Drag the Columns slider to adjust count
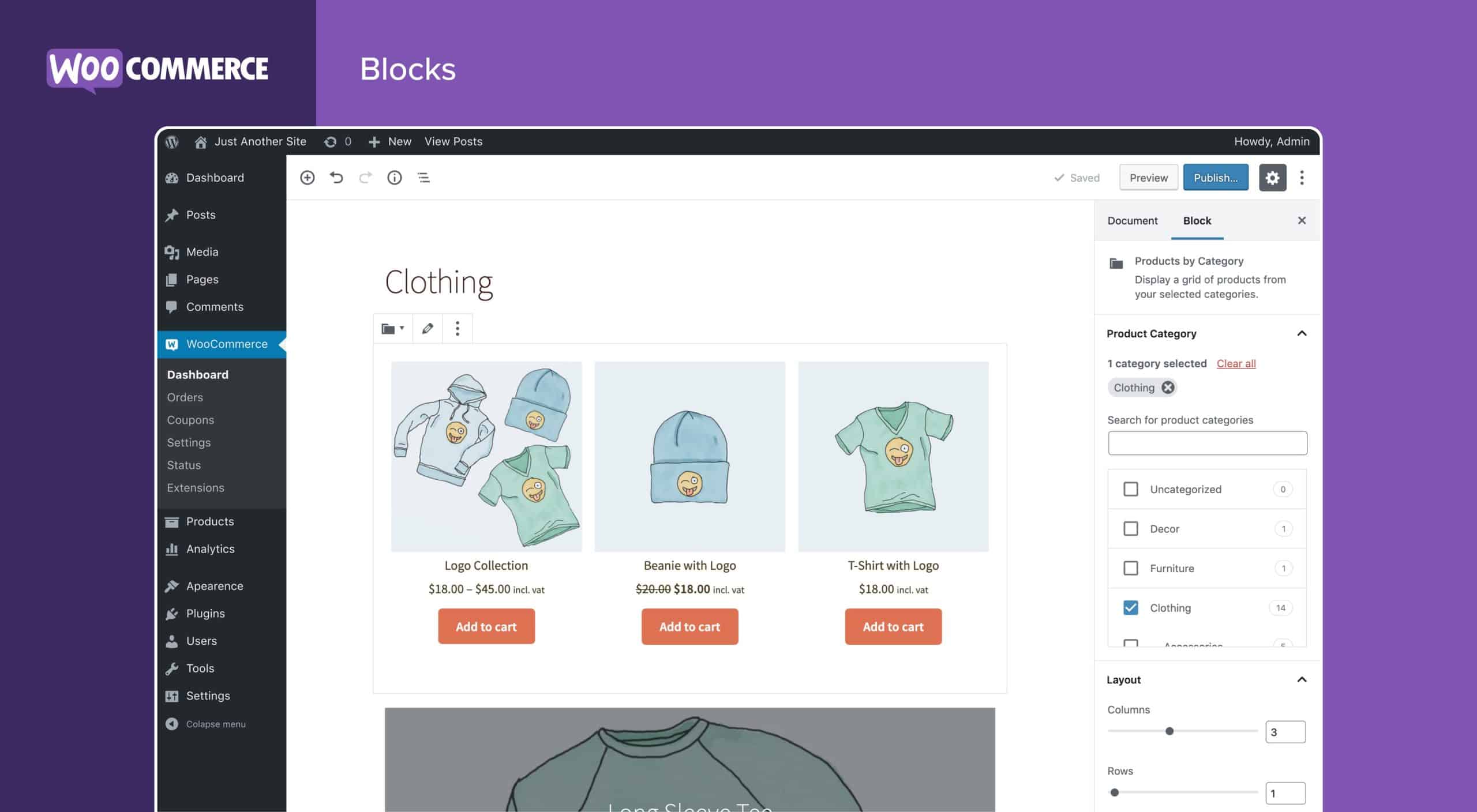This screenshot has width=1477, height=812. (1169, 730)
